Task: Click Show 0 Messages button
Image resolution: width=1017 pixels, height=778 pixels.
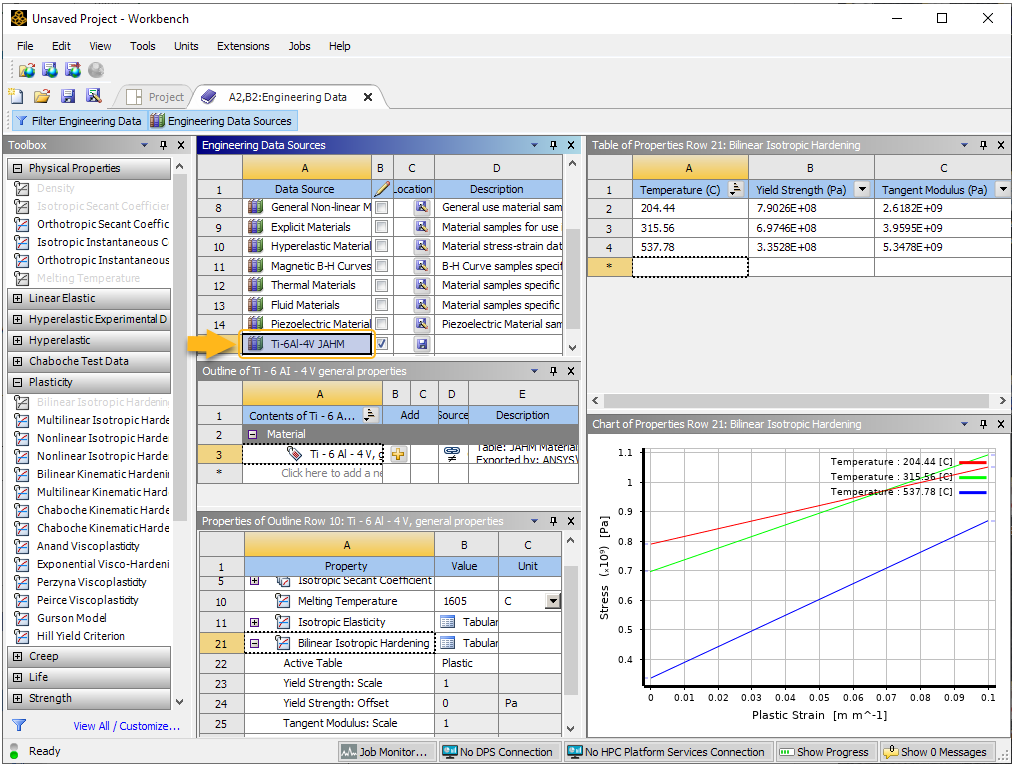Action: [936, 752]
